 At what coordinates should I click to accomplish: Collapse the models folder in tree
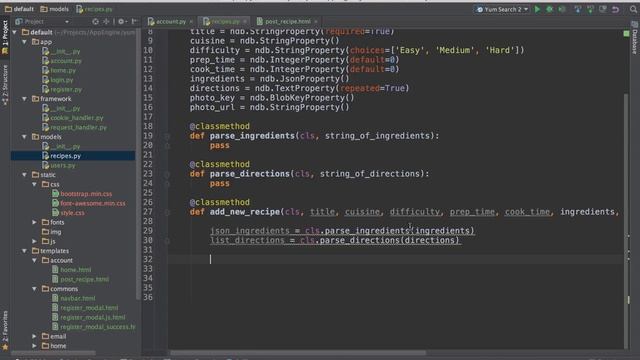click(24, 137)
